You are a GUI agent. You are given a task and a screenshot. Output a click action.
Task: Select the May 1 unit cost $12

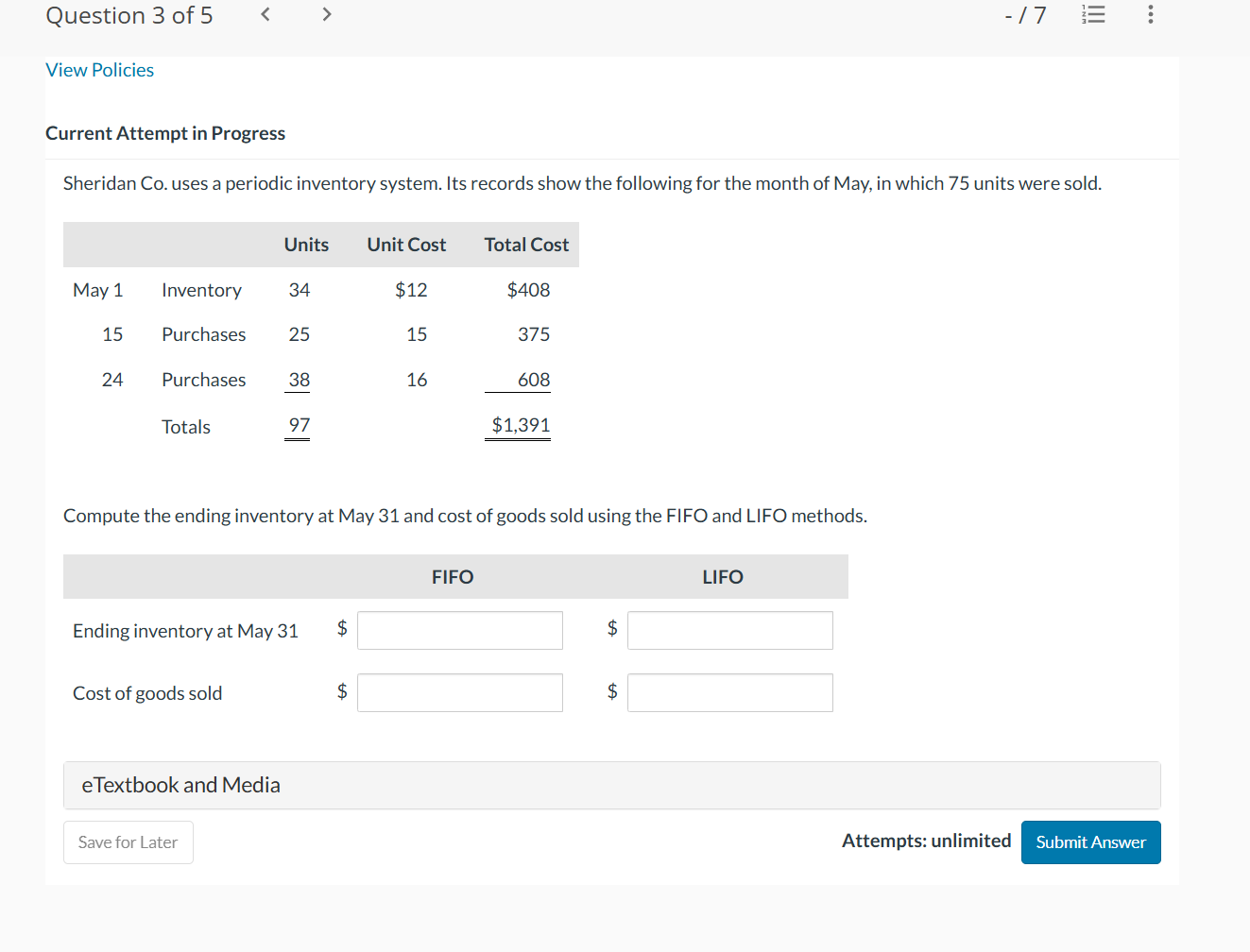pos(411,290)
